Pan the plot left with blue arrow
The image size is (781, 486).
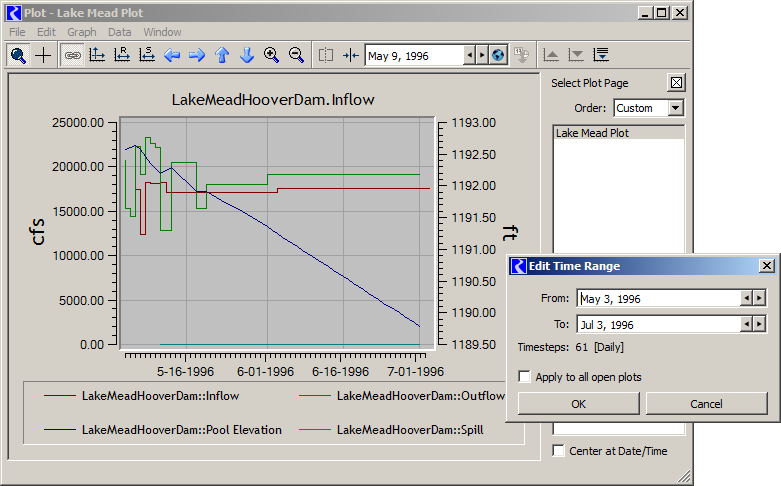[x=172, y=55]
